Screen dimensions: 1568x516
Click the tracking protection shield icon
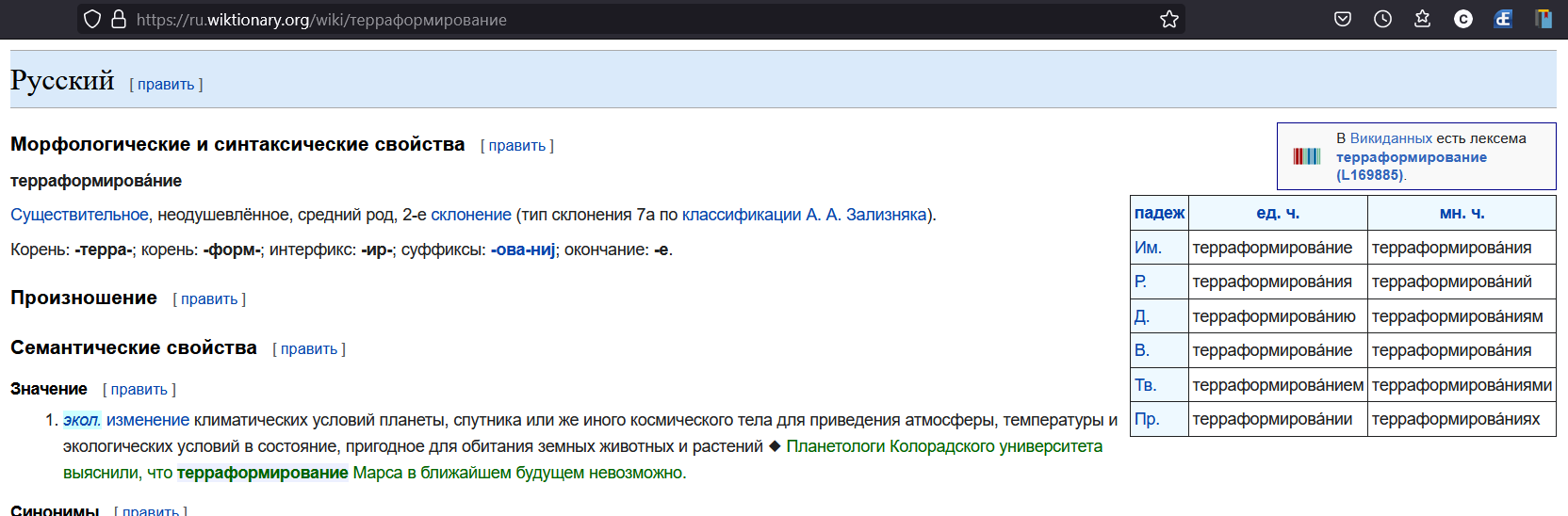(92, 19)
